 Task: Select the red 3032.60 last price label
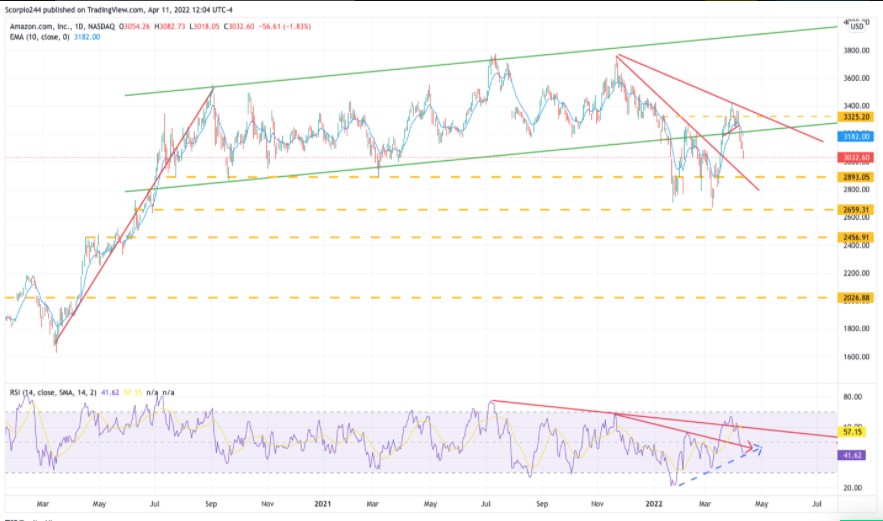tap(855, 158)
